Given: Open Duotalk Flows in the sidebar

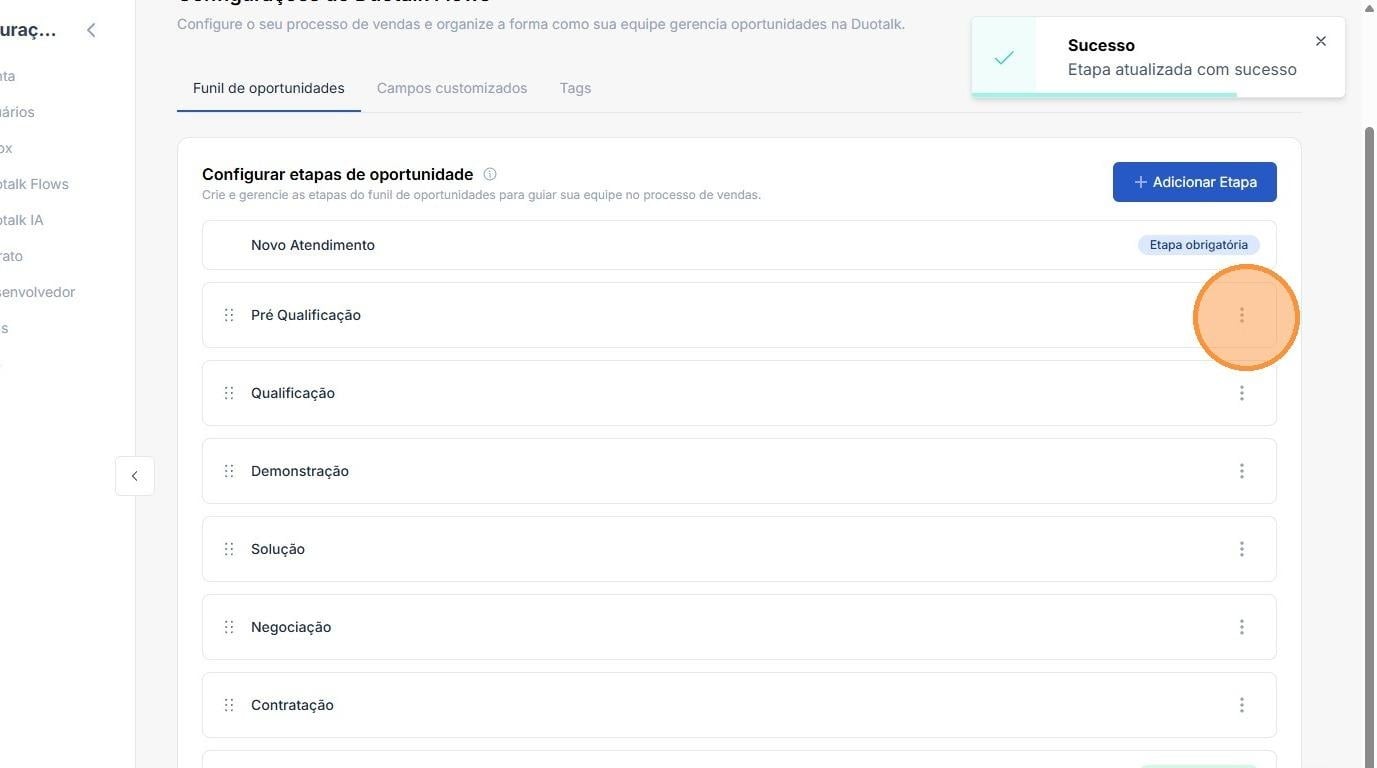Looking at the screenshot, I should (34, 184).
